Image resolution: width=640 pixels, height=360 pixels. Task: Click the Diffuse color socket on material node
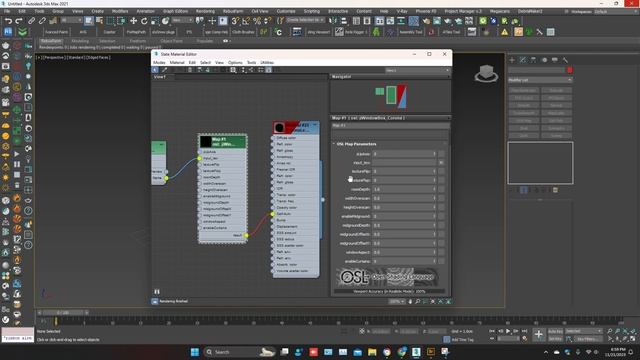pos(273,138)
